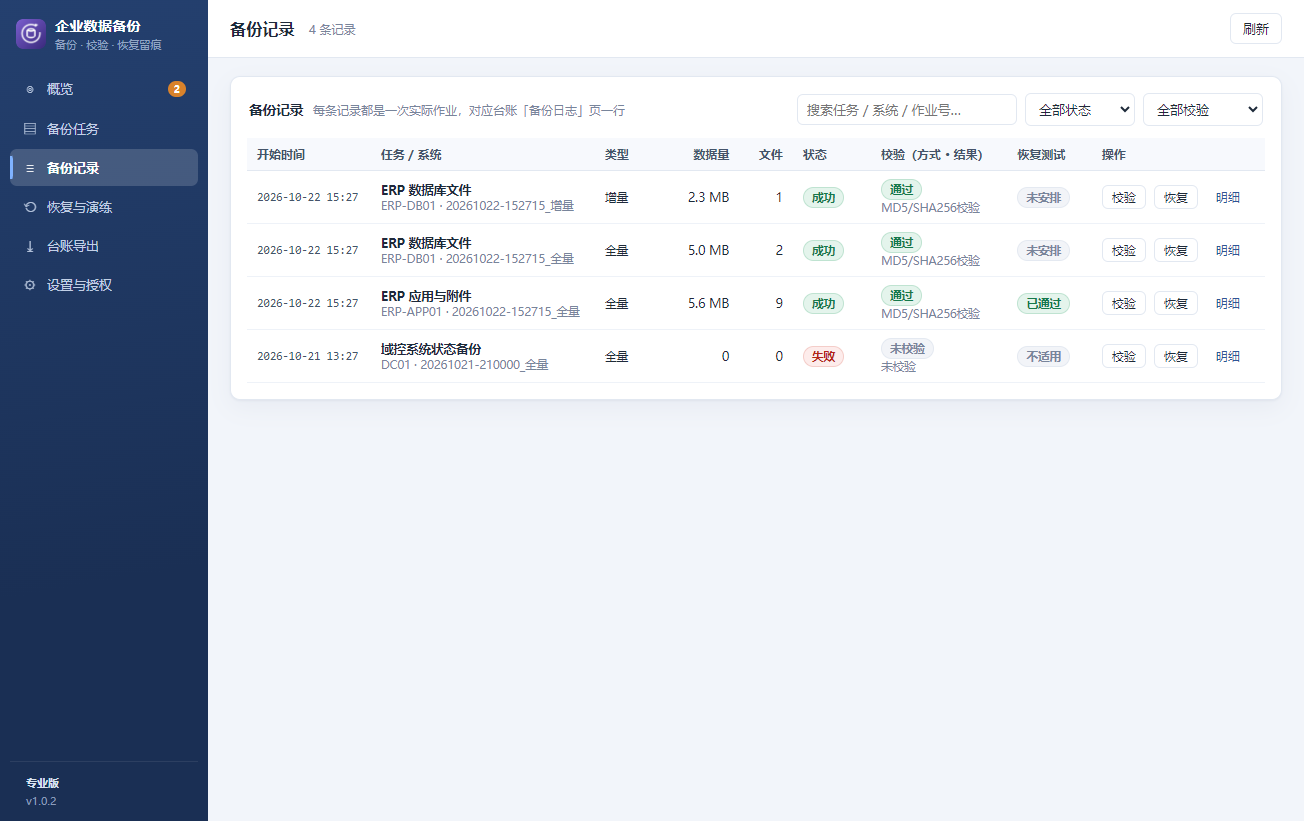1304x821 pixels.
Task: Click 校验 for the 5.0 MB 全量 record
Action: [1124, 250]
